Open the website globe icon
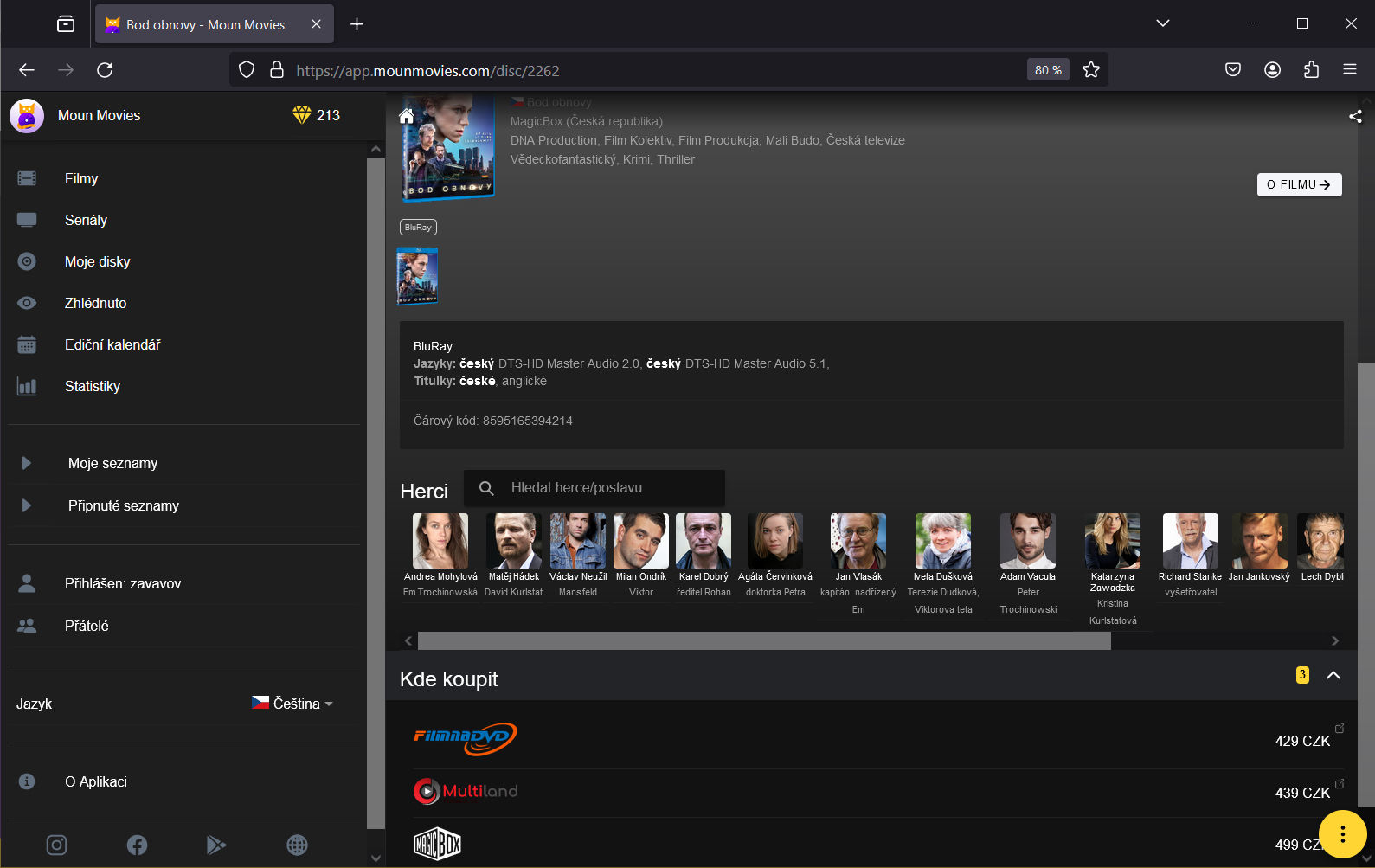The image size is (1375, 868). (297, 845)
